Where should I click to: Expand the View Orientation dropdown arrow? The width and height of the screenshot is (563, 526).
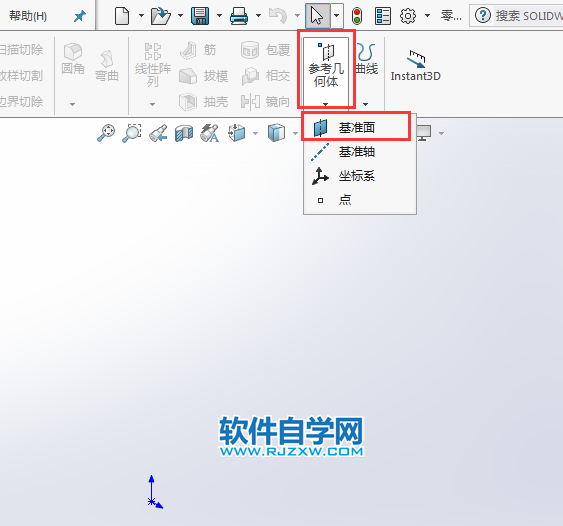(x=255, y=134)
